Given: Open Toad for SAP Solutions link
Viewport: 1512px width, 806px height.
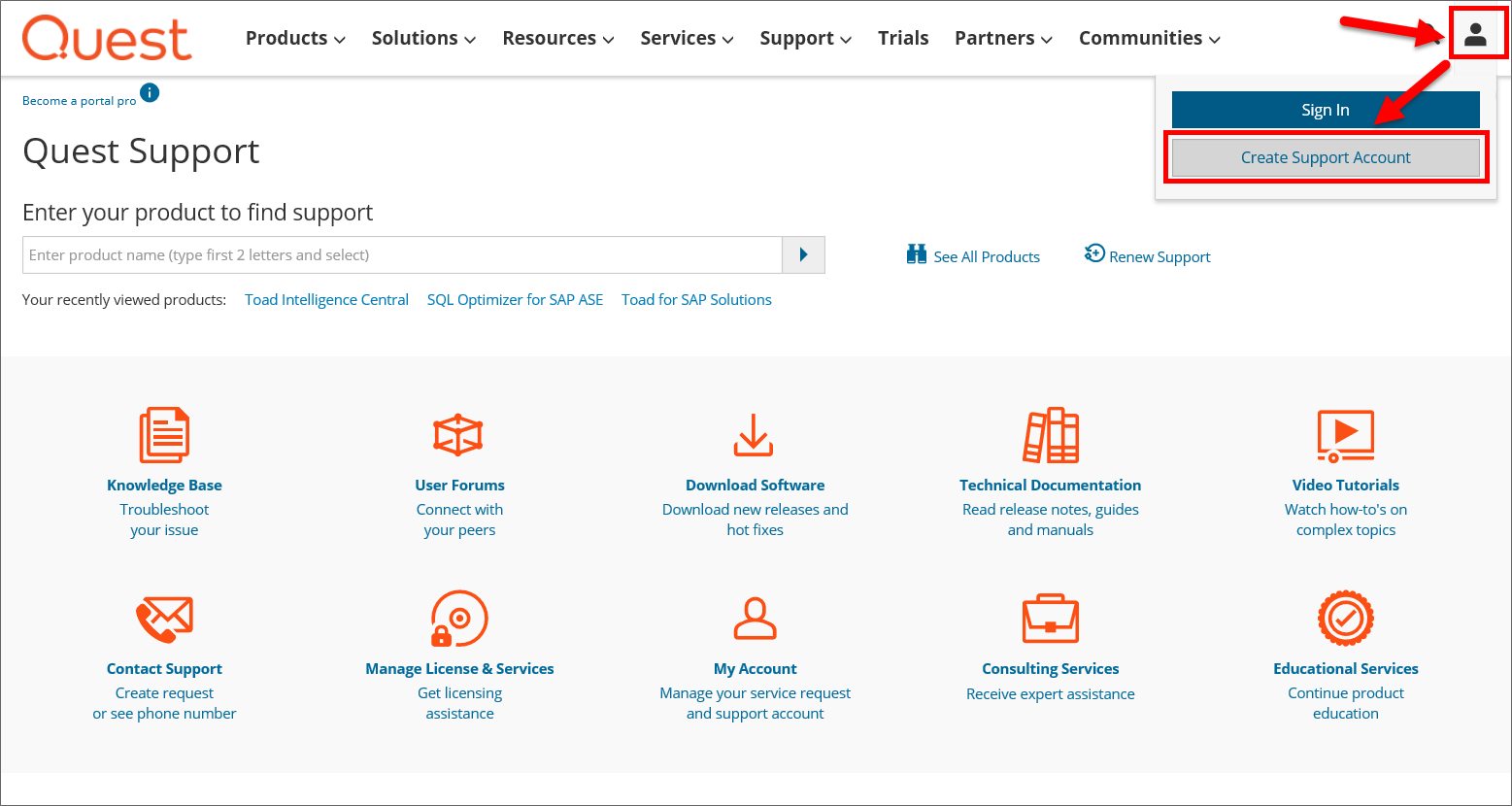Looking at the screenshot, I should 696,299.
